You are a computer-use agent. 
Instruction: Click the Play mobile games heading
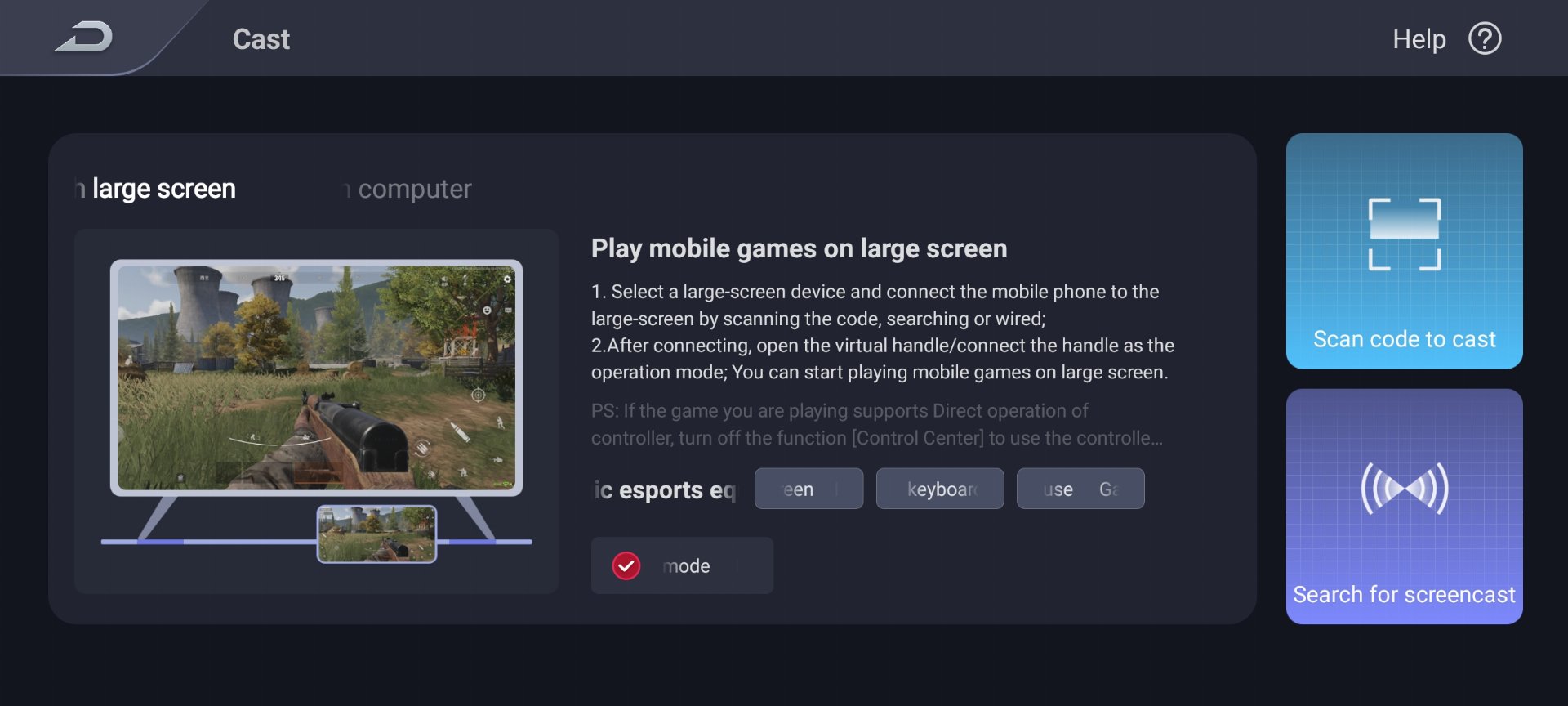pyautogui.click(x=799, y=248)
